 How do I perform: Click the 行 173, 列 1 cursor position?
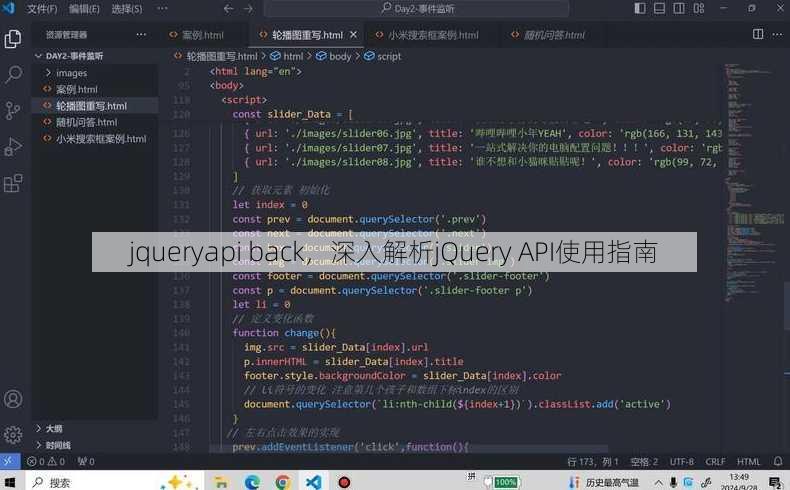click(x=593, y=461)
